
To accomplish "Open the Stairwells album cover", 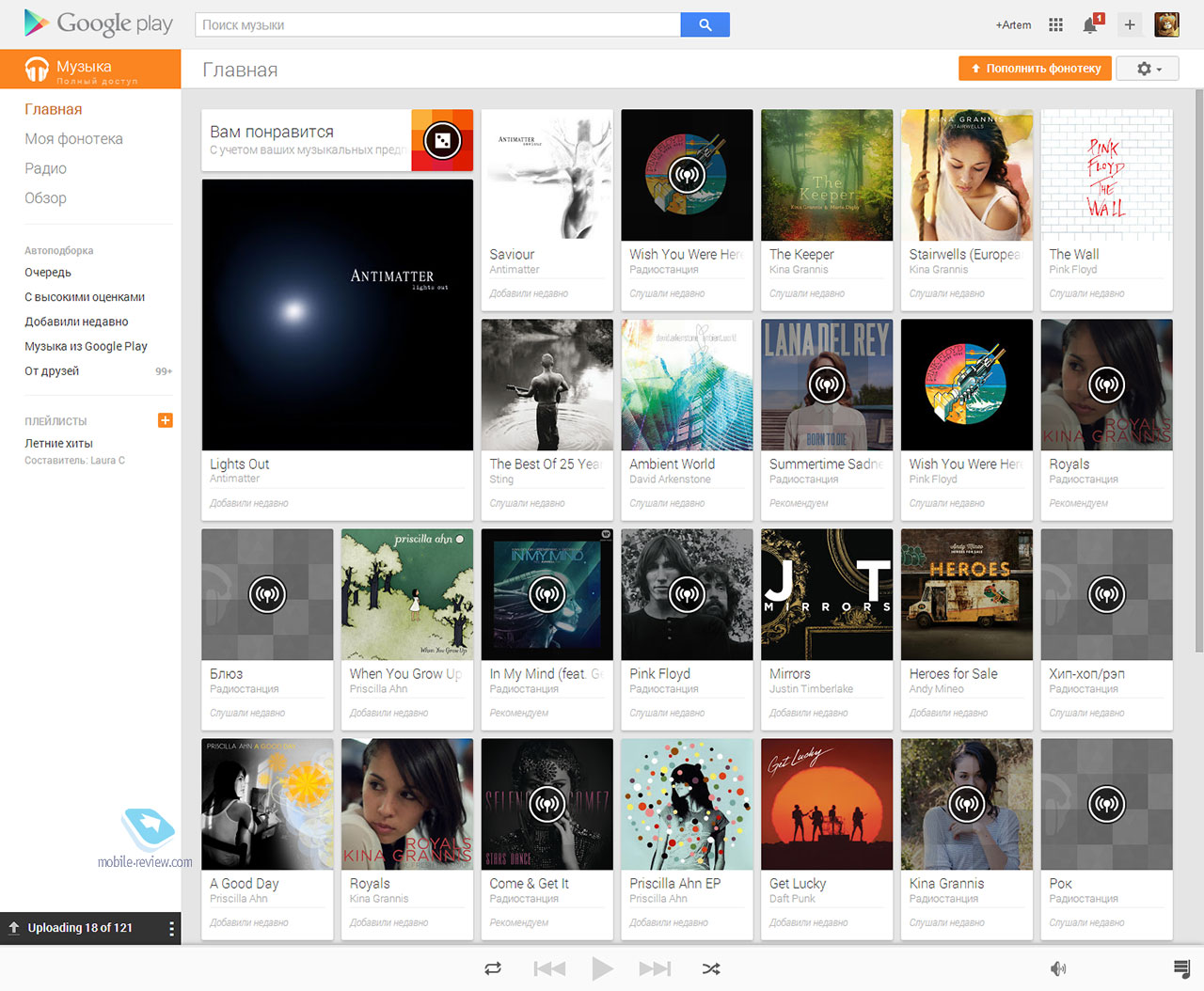I will 966,175.
